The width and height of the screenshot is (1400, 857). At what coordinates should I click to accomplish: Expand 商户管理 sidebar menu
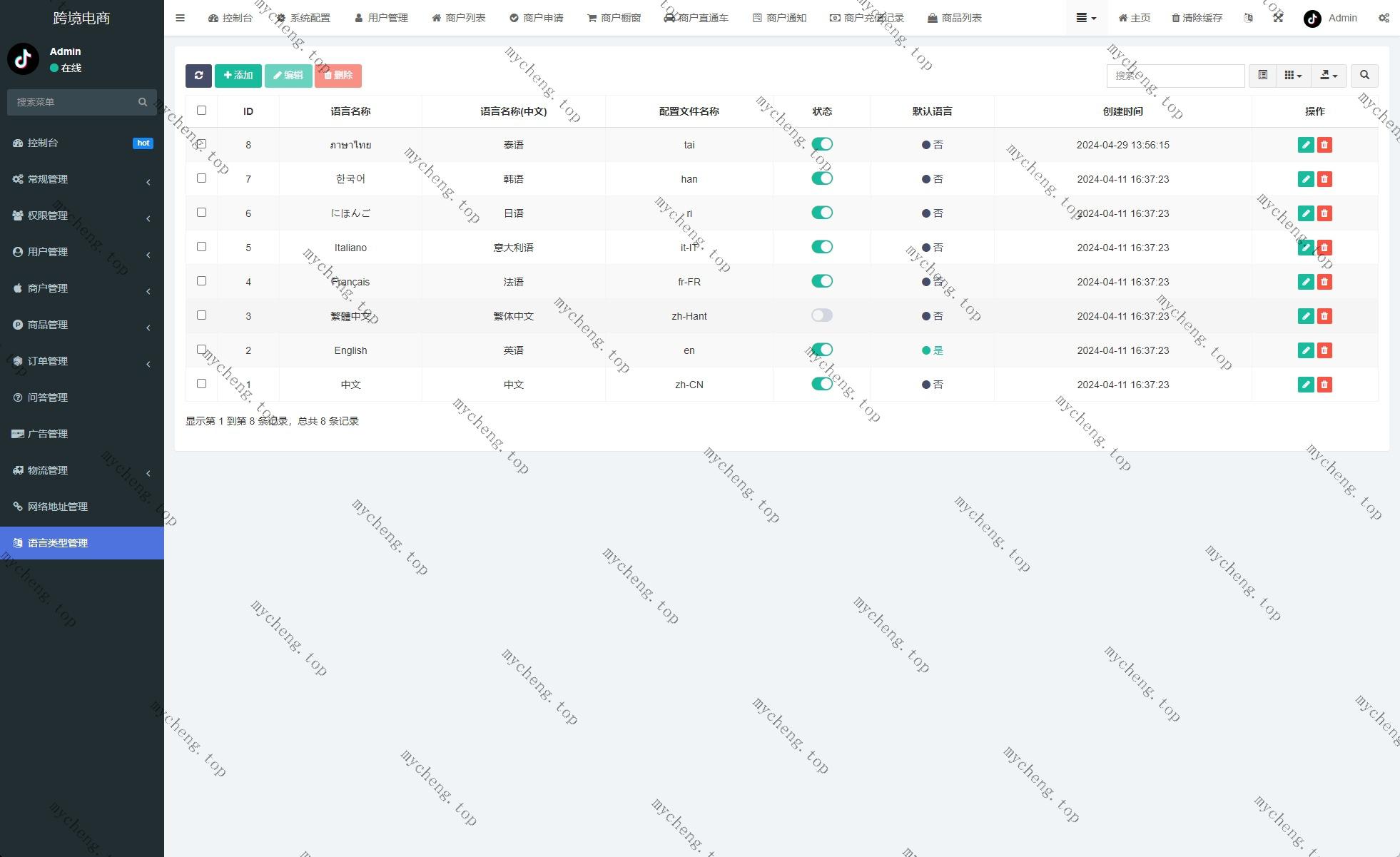[x=82, y=288]
